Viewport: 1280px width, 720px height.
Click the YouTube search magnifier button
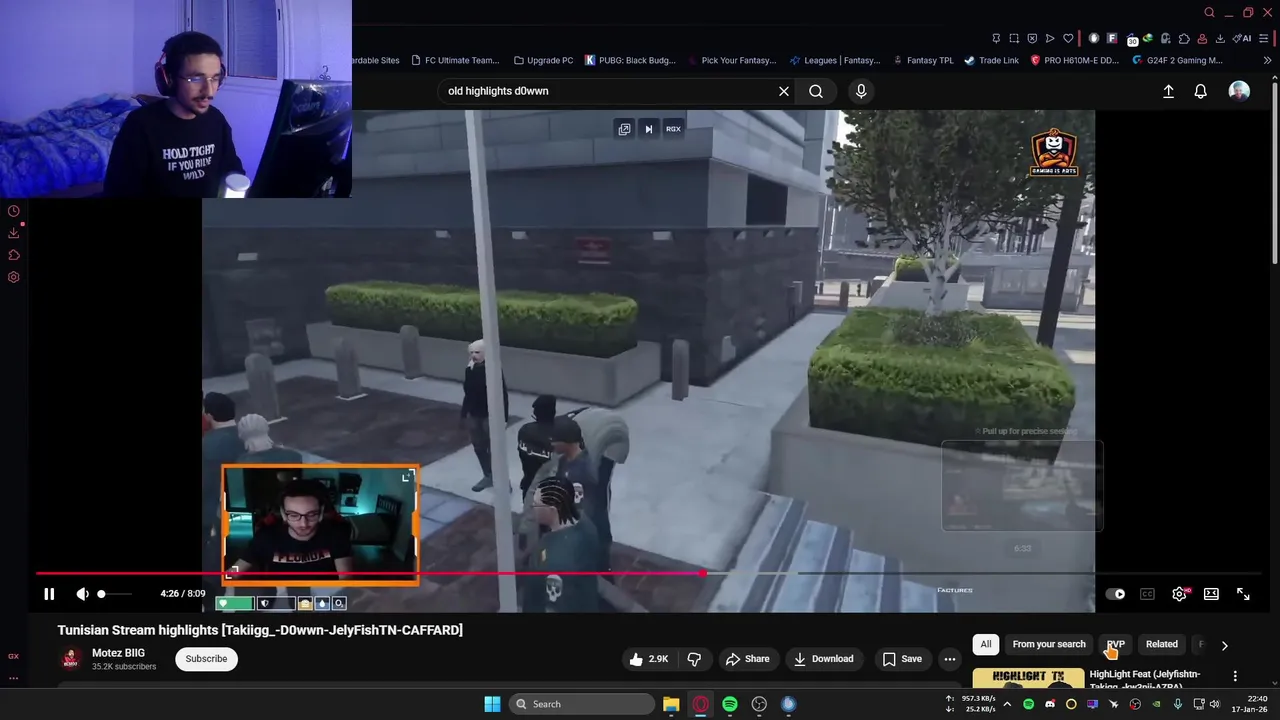(x=816, y=91)
